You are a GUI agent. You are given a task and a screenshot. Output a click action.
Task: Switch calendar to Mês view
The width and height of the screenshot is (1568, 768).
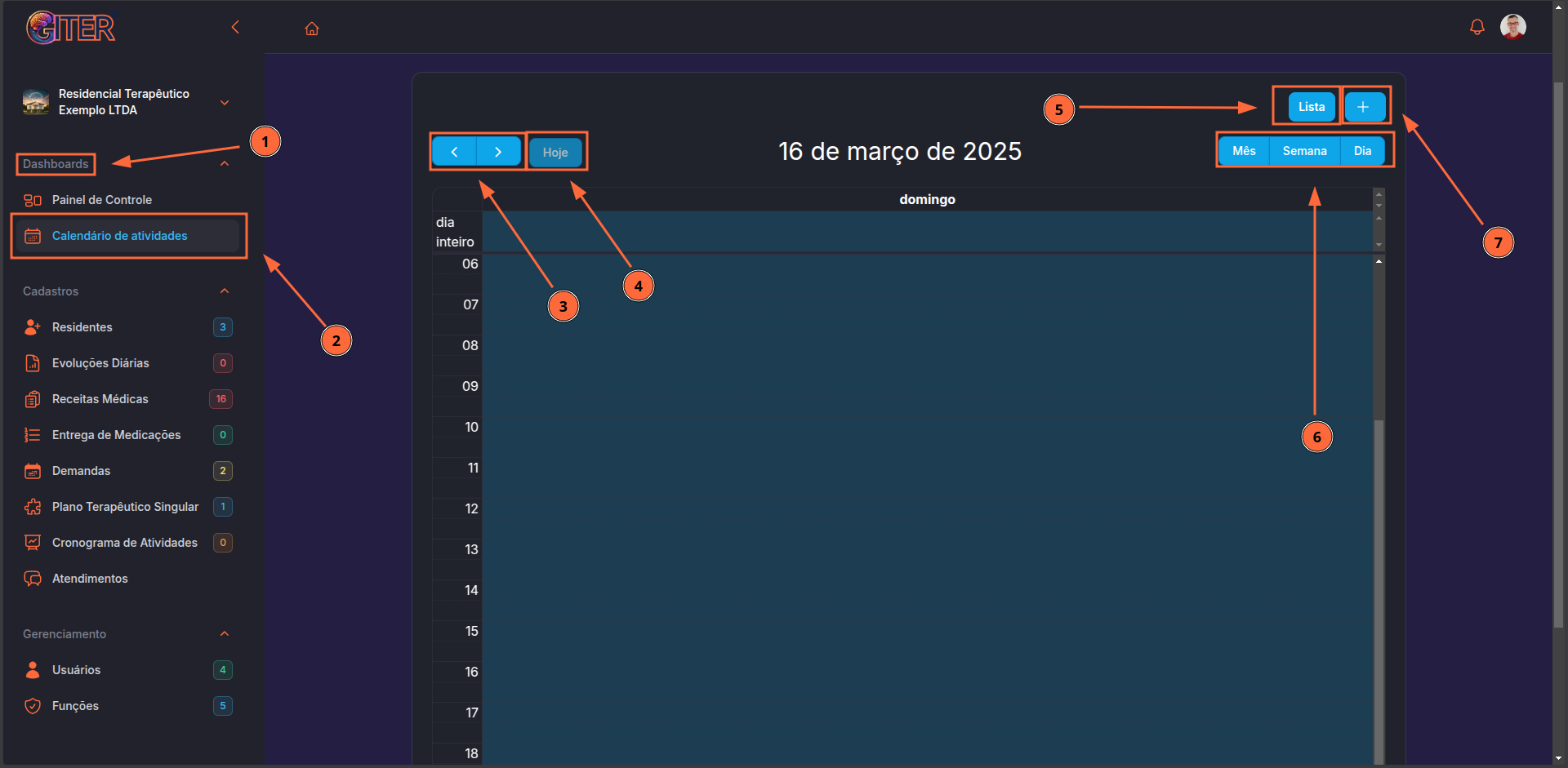click(1244, 151)
